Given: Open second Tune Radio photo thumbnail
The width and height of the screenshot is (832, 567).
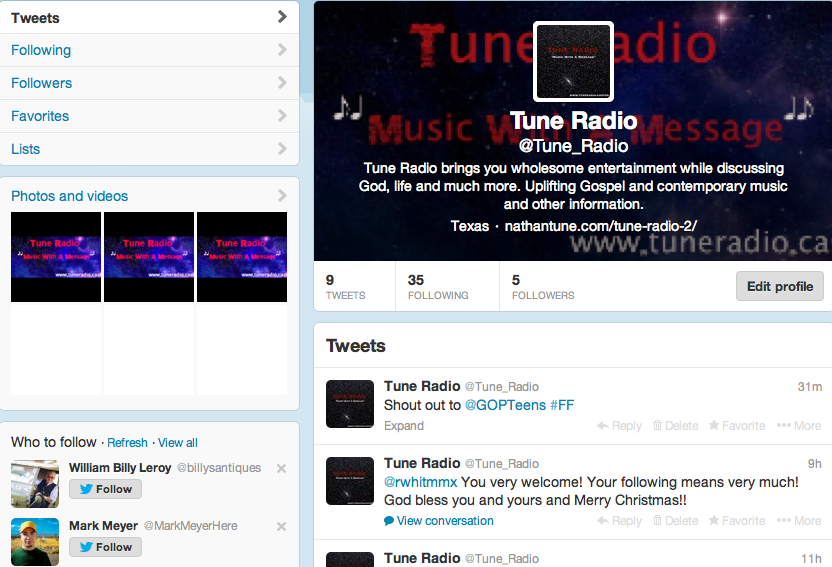Looking at the screenshot, I should coord(149,257).
